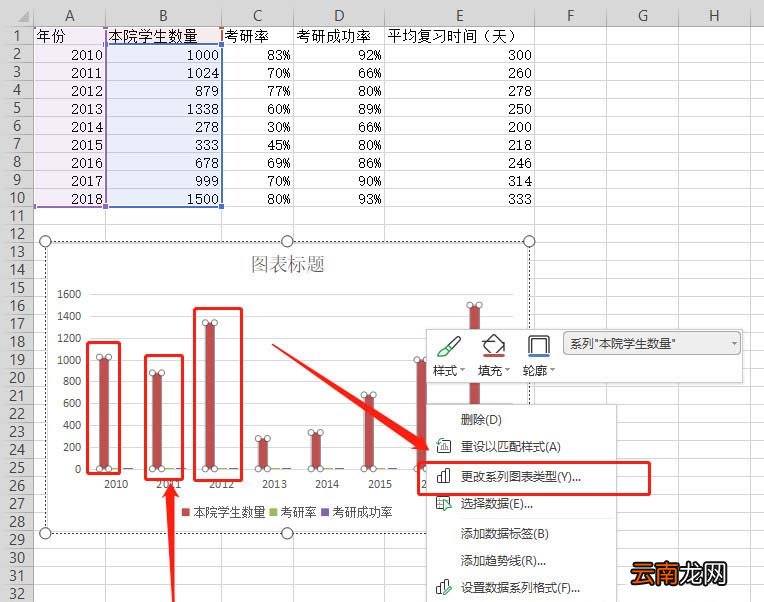Select column G header
This screenshot has width=764, height=602.
coord(642,16)
